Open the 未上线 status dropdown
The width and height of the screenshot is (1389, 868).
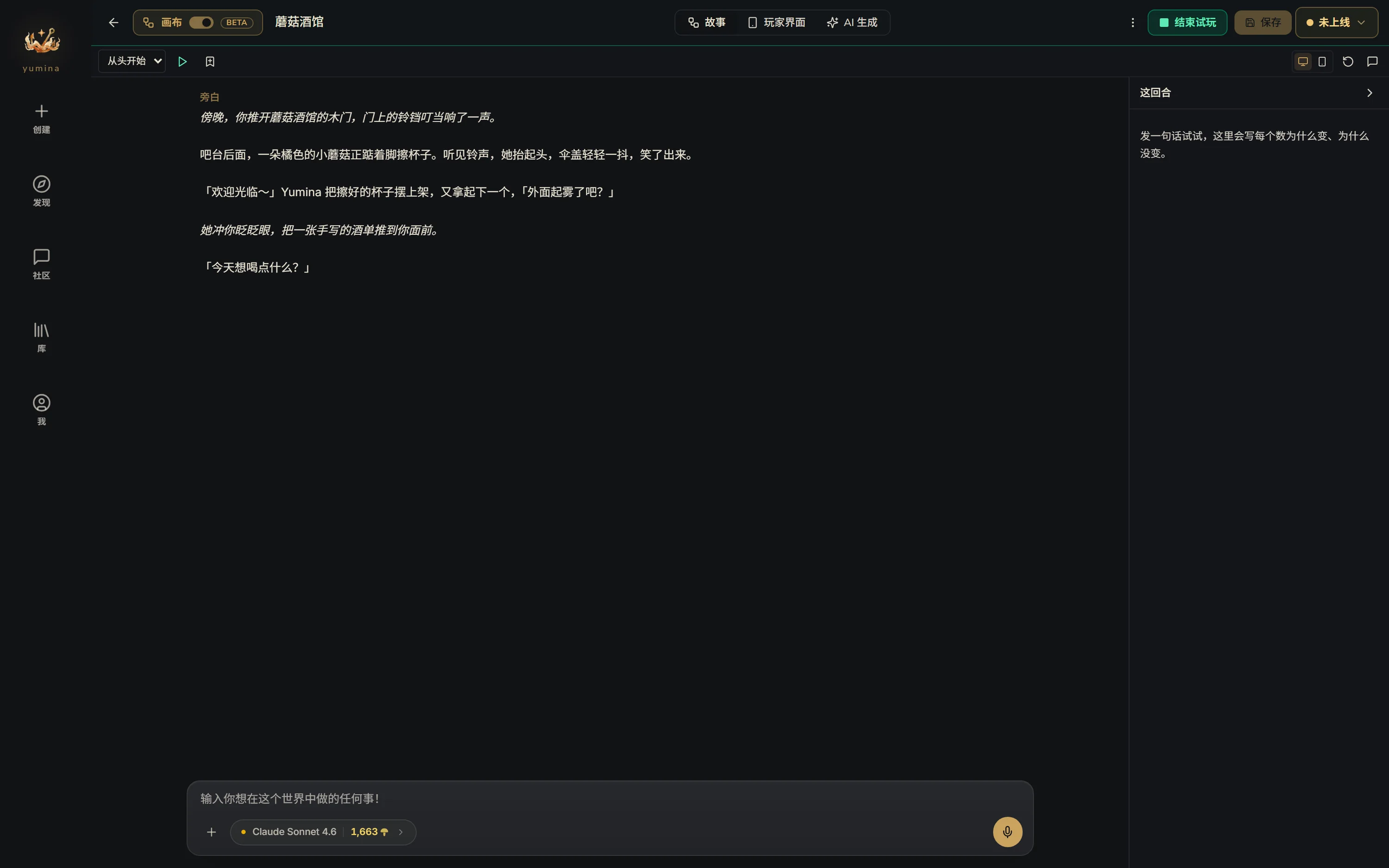pyautogui.click(x=1336, y=22)
